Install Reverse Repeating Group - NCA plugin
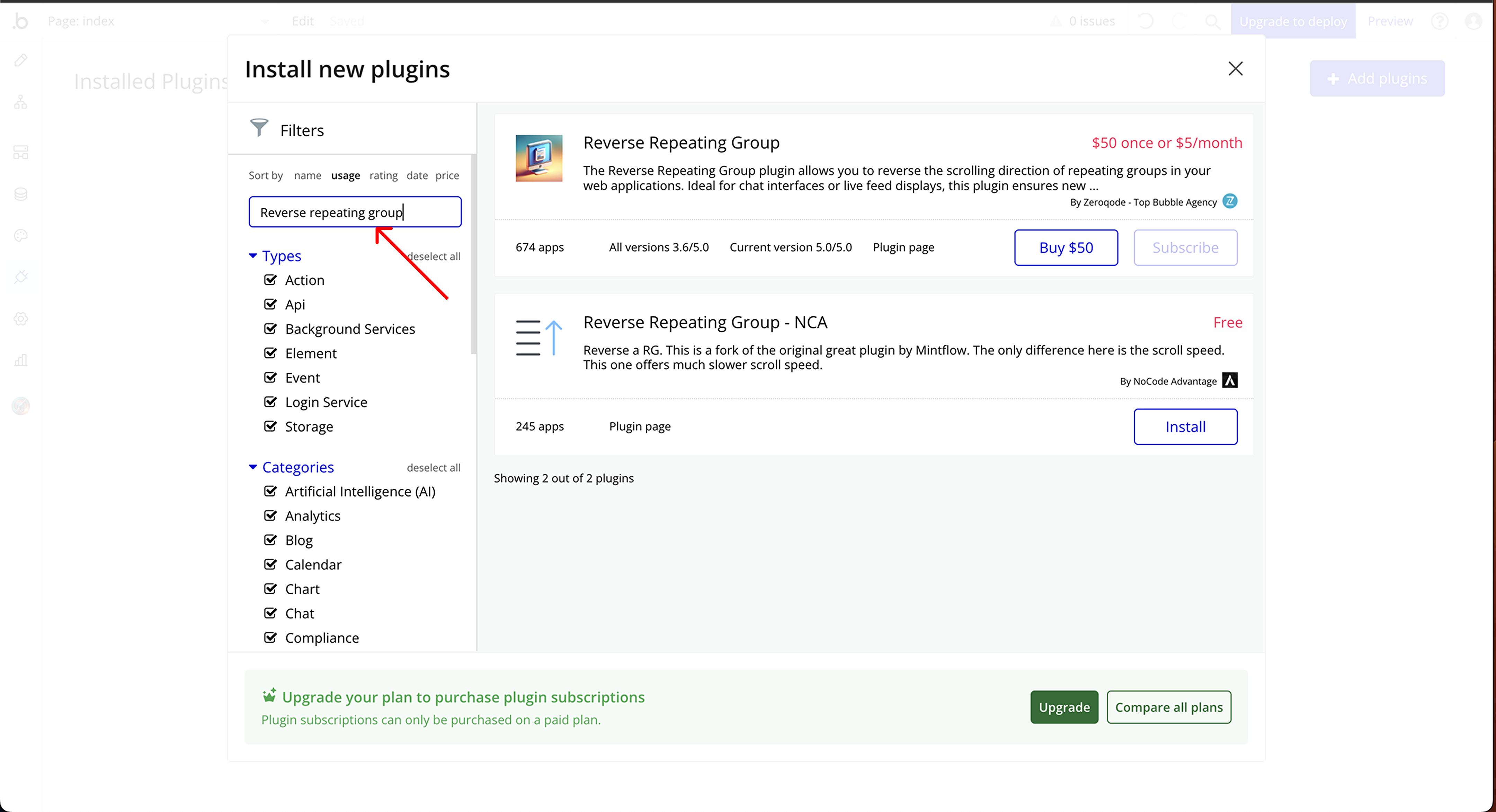The height and width of the screenshot is (812, 1496). 1185,427
